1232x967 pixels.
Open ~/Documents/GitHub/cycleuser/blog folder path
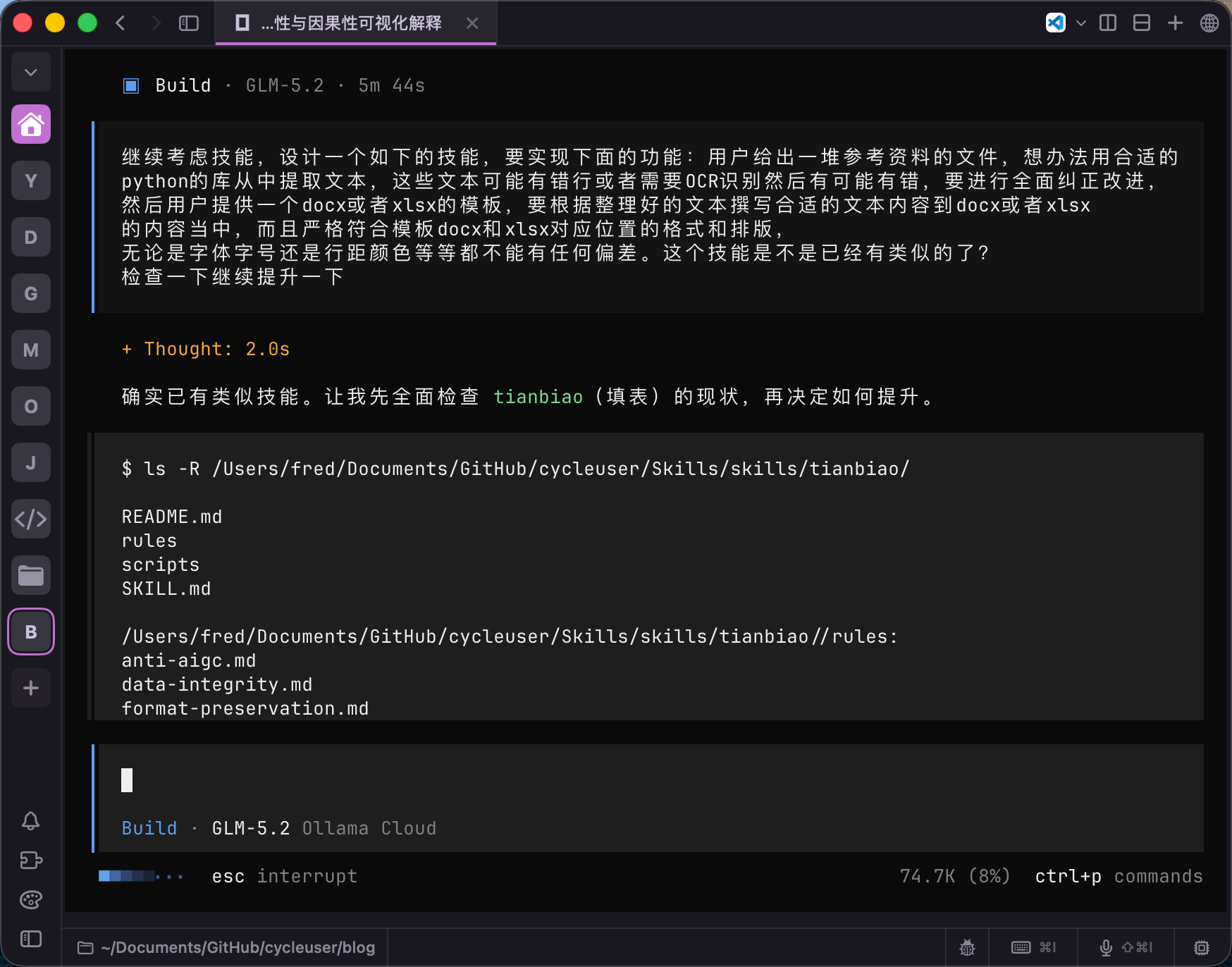[x=226, y=947]
